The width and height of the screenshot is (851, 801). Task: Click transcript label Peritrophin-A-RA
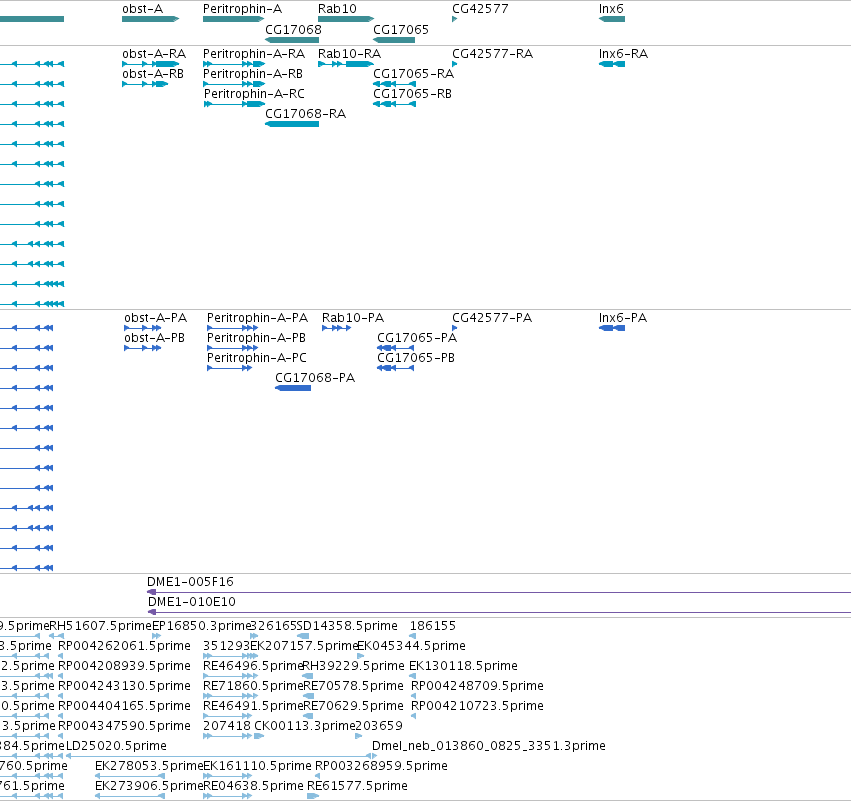(x=254, y=54)
